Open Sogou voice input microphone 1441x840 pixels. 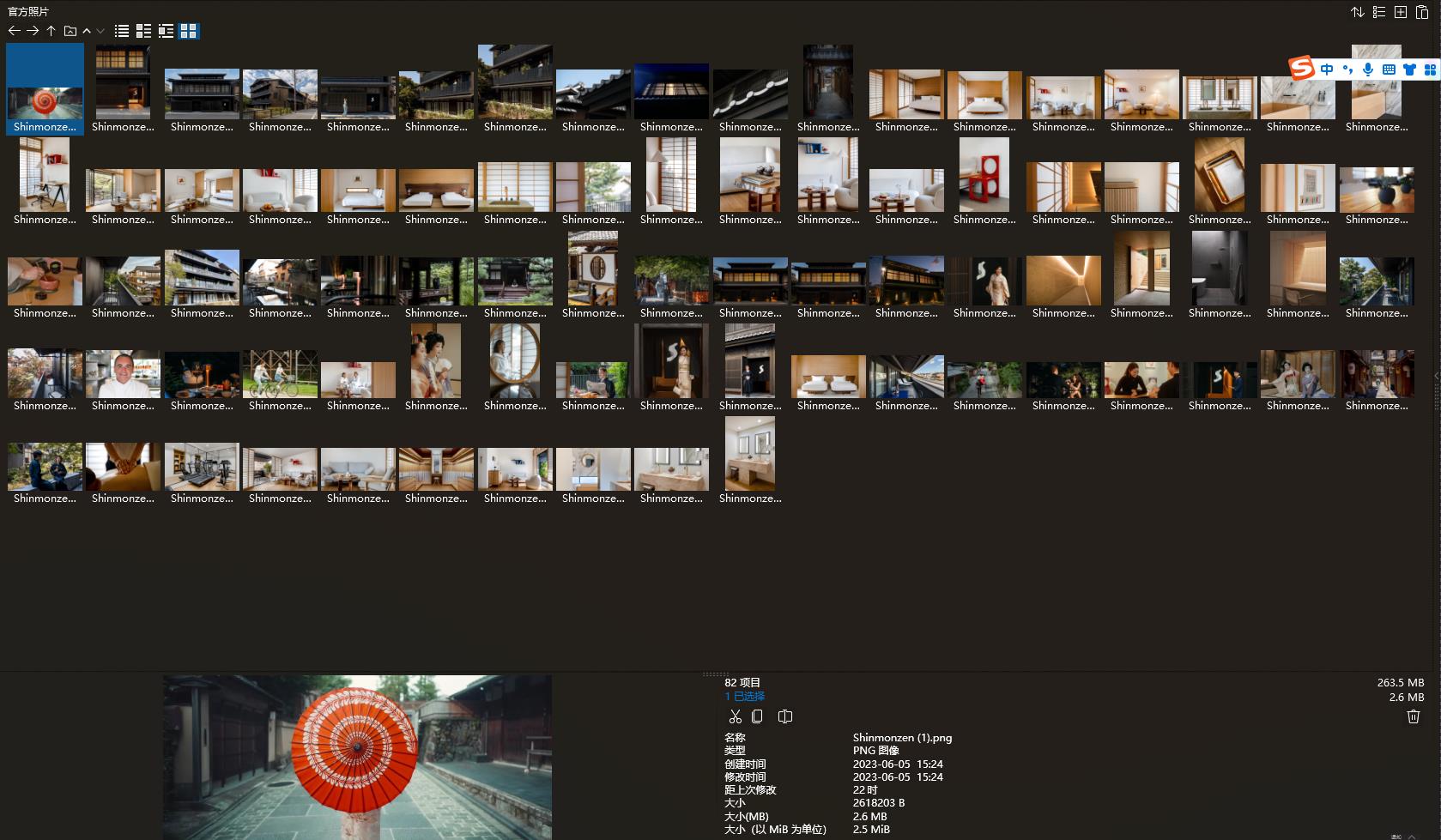pos(1368,69)
